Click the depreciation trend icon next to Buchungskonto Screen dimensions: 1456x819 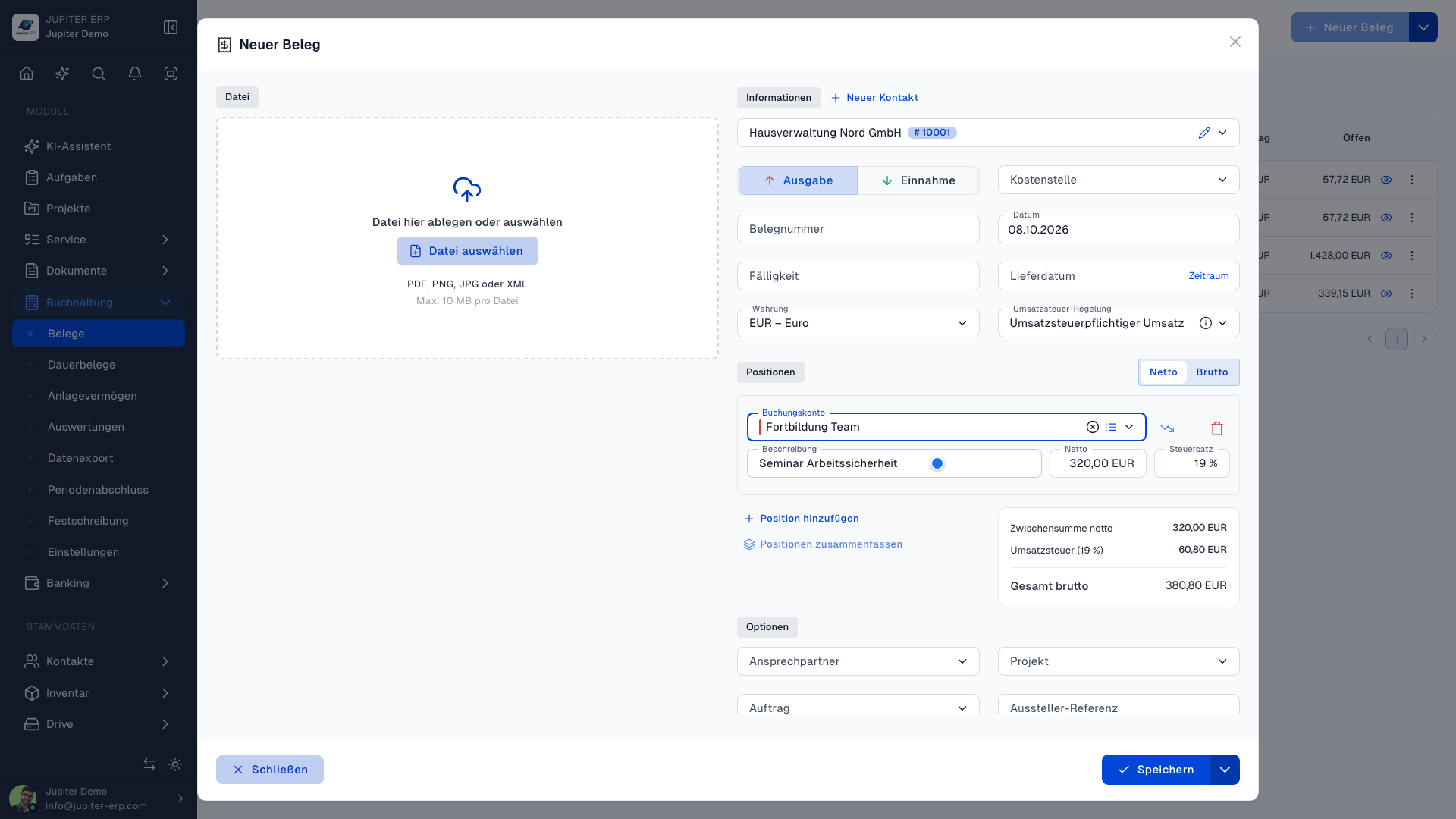tap(1167, 428)
